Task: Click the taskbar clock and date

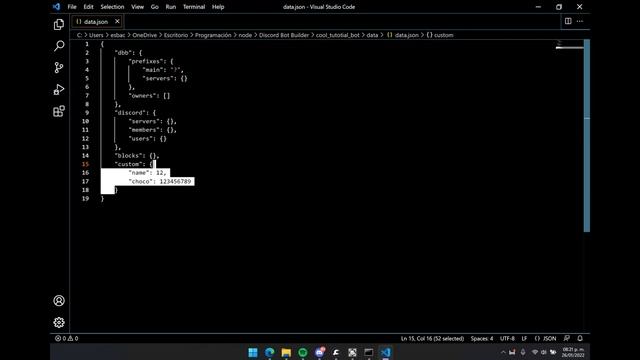Action: tap(573, 352)
